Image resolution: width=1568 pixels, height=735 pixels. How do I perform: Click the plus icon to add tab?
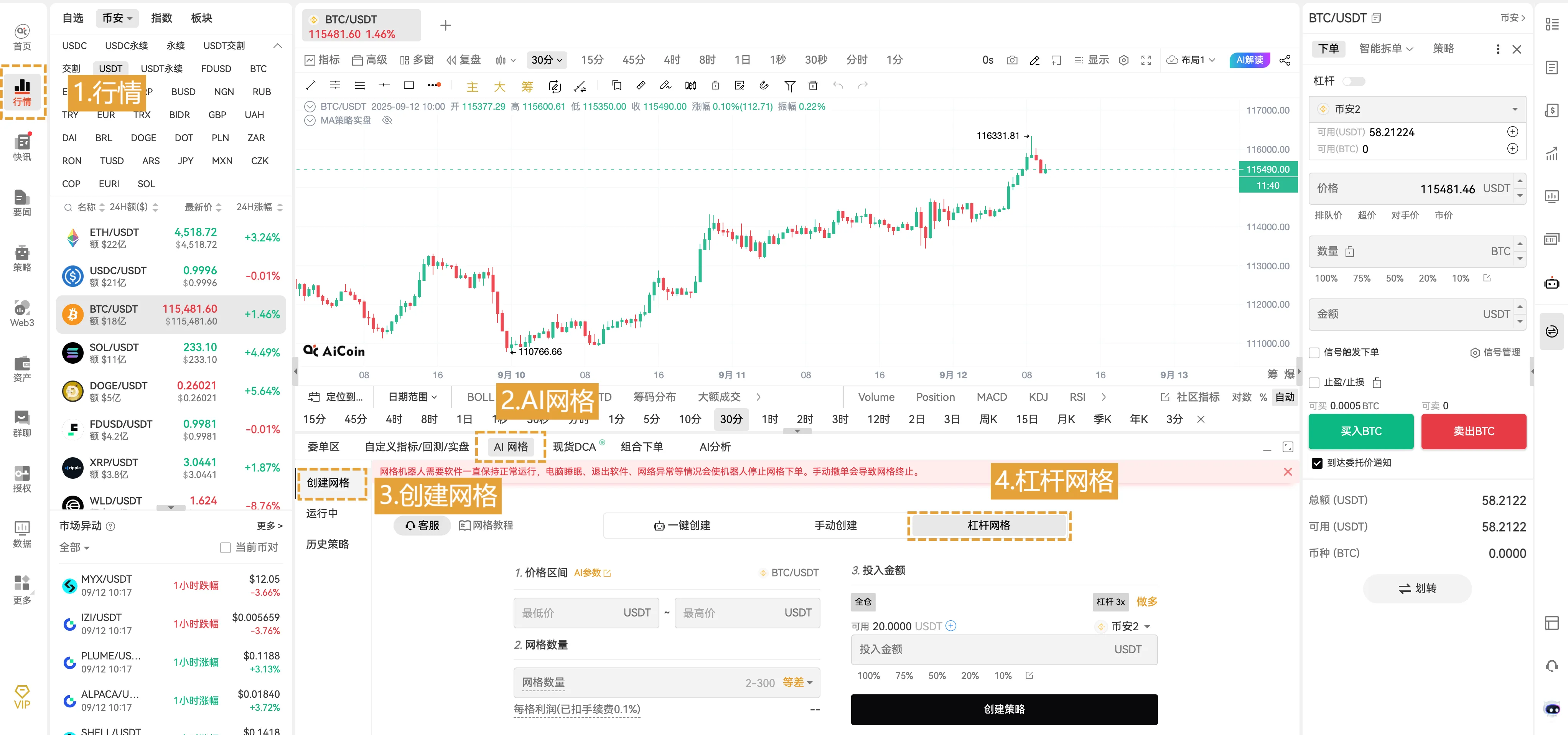click(446, 26)
